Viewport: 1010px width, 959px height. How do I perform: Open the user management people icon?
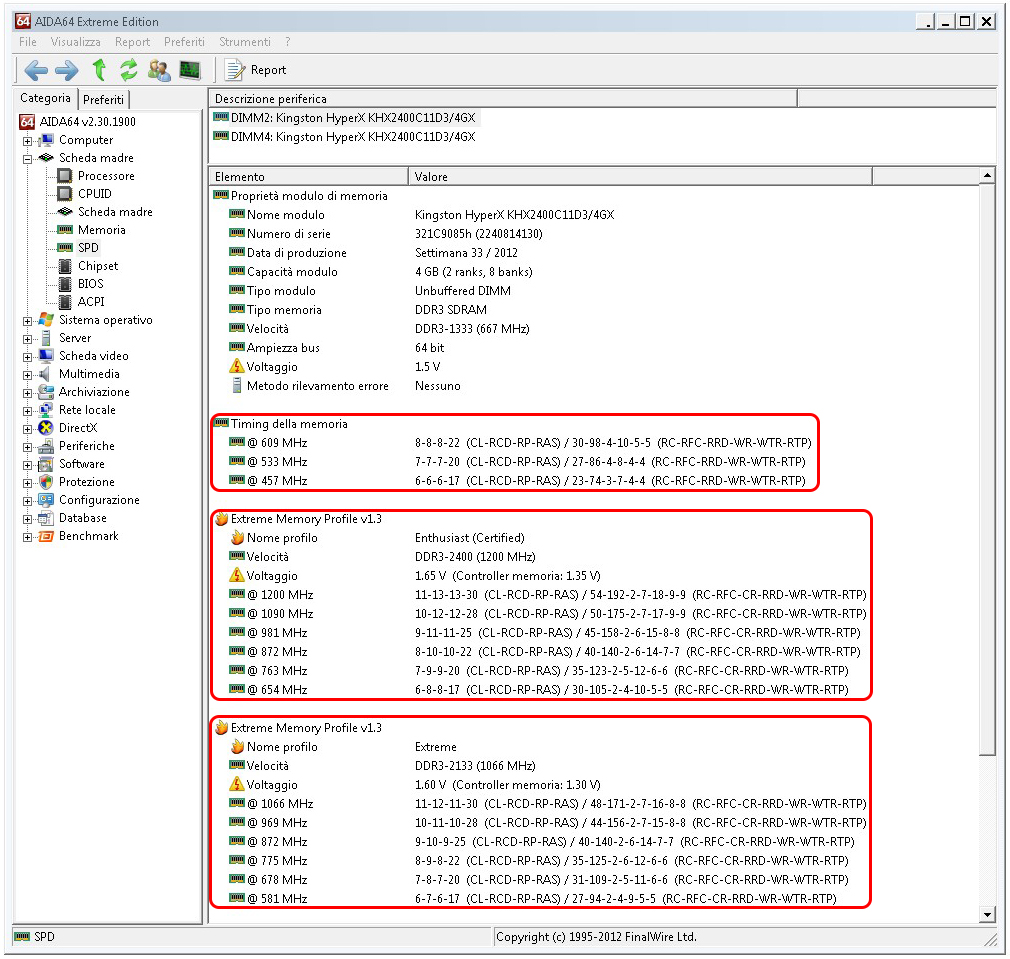(x=159, y=70)
